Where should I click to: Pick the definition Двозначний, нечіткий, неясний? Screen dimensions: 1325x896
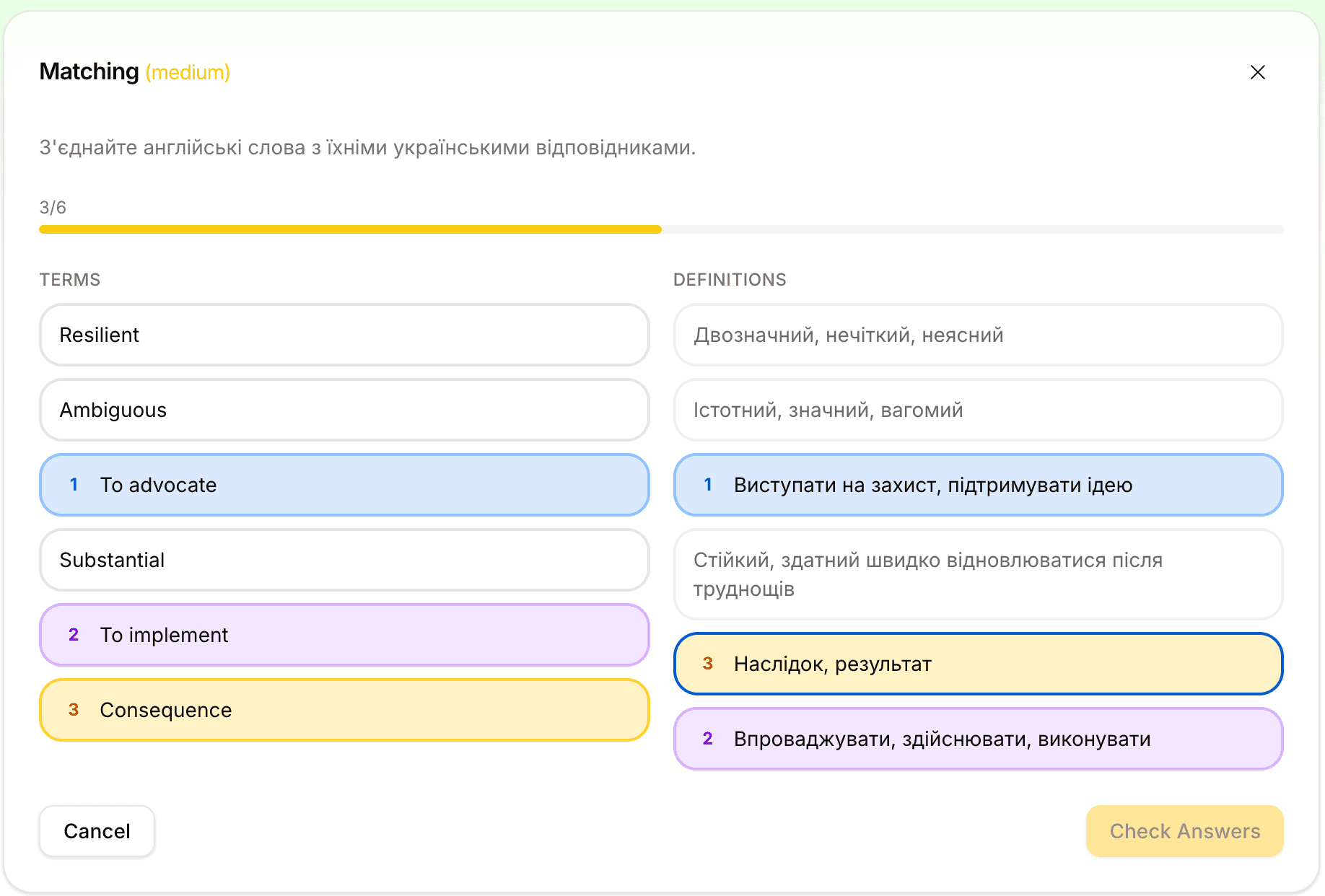coord(978,335)
